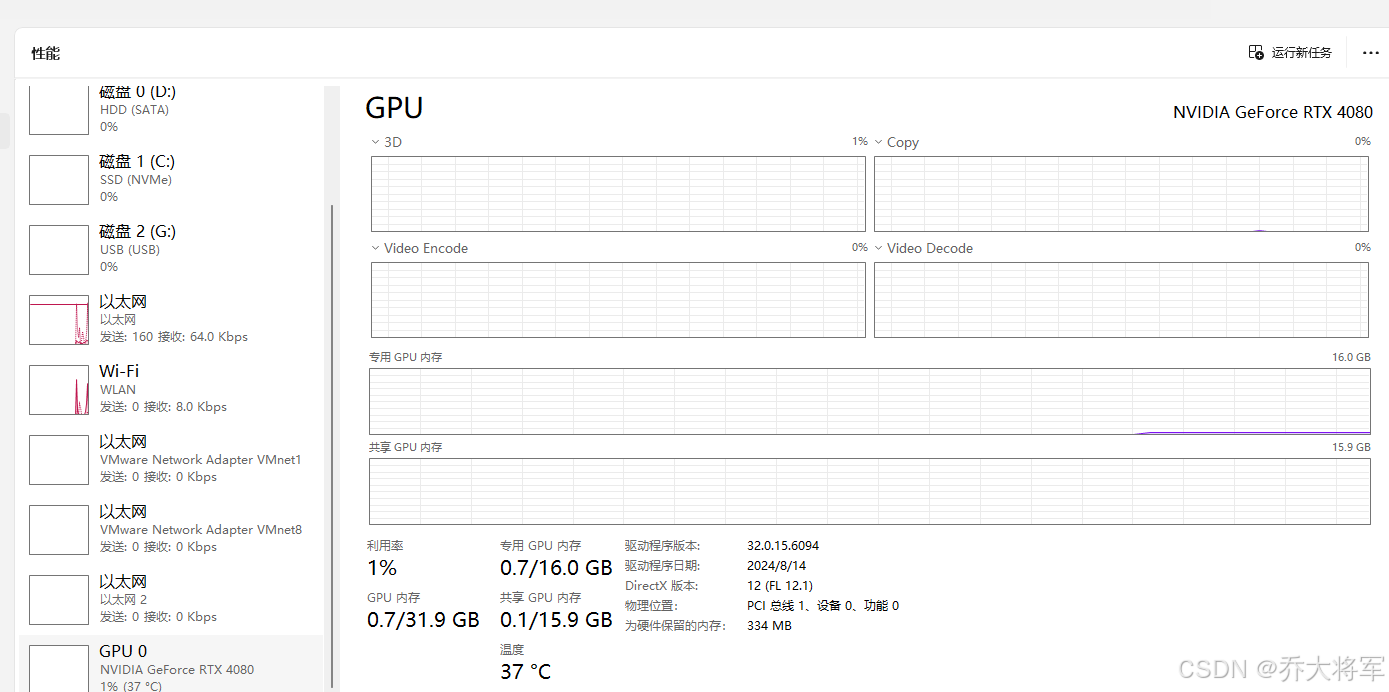Screen dimensions: 1389x692
Task: Click the 驱动程序版本 label
Action: (x=663, y=546)
